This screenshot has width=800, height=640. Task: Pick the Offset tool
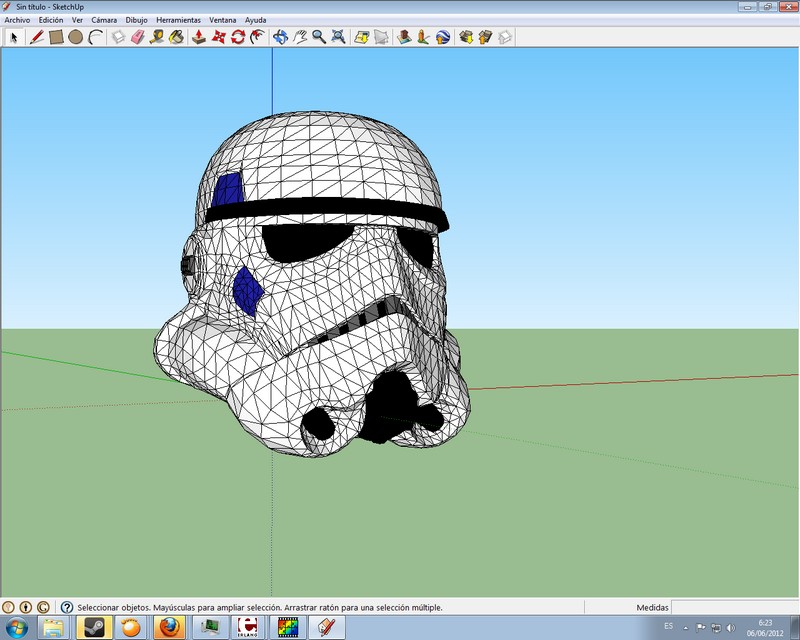[x=258, y=37]
